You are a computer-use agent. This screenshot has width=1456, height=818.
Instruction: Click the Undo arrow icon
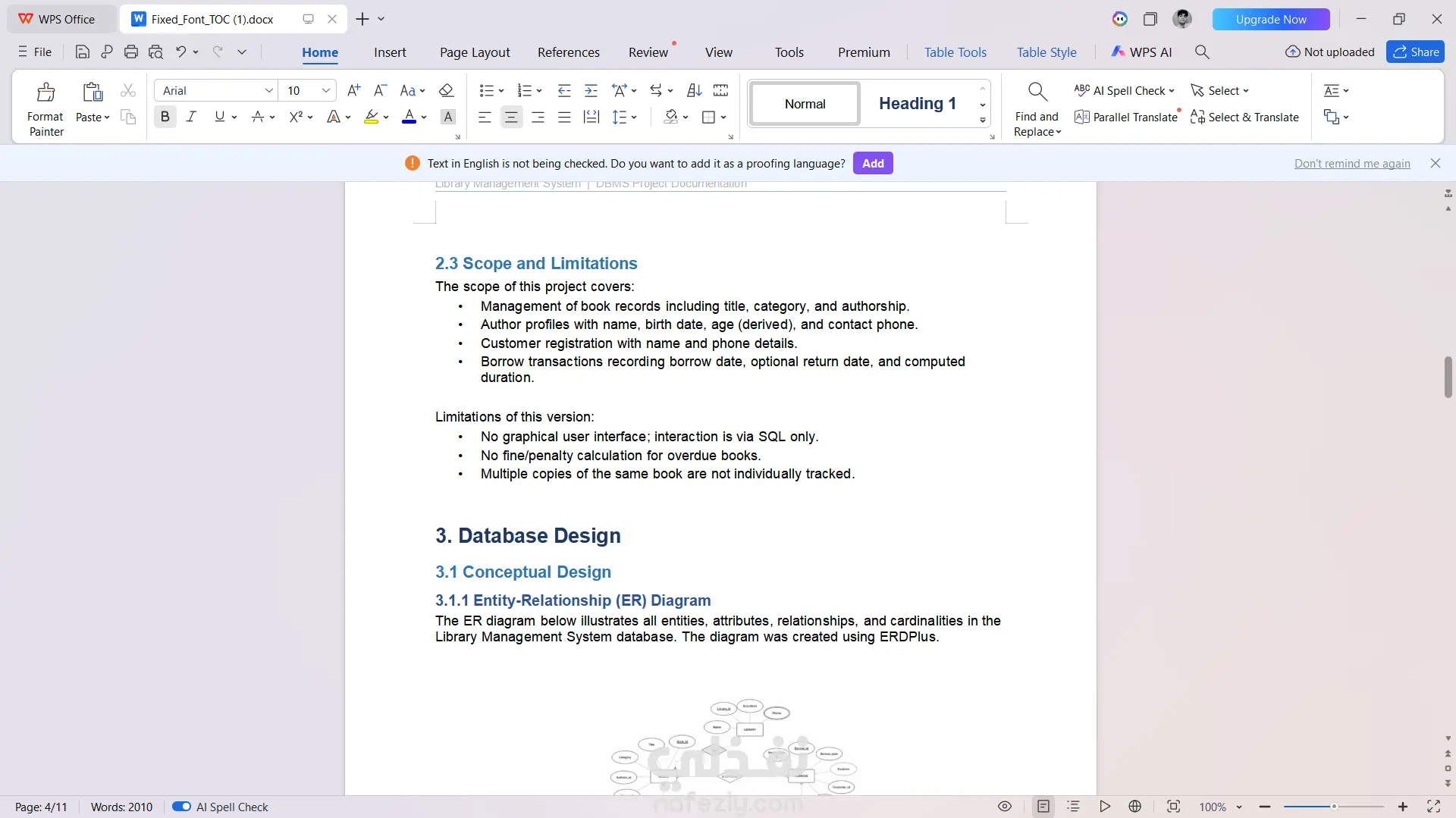click(x=180, y=52)
